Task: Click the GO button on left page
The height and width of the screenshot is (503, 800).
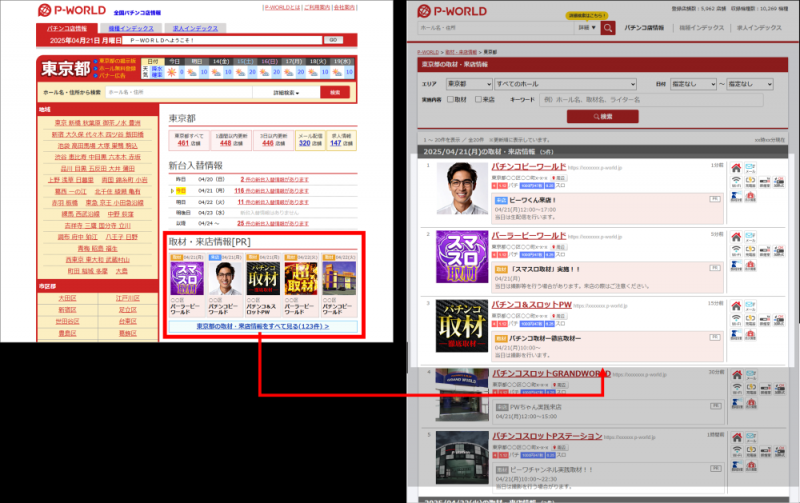Action: [333, 40]
